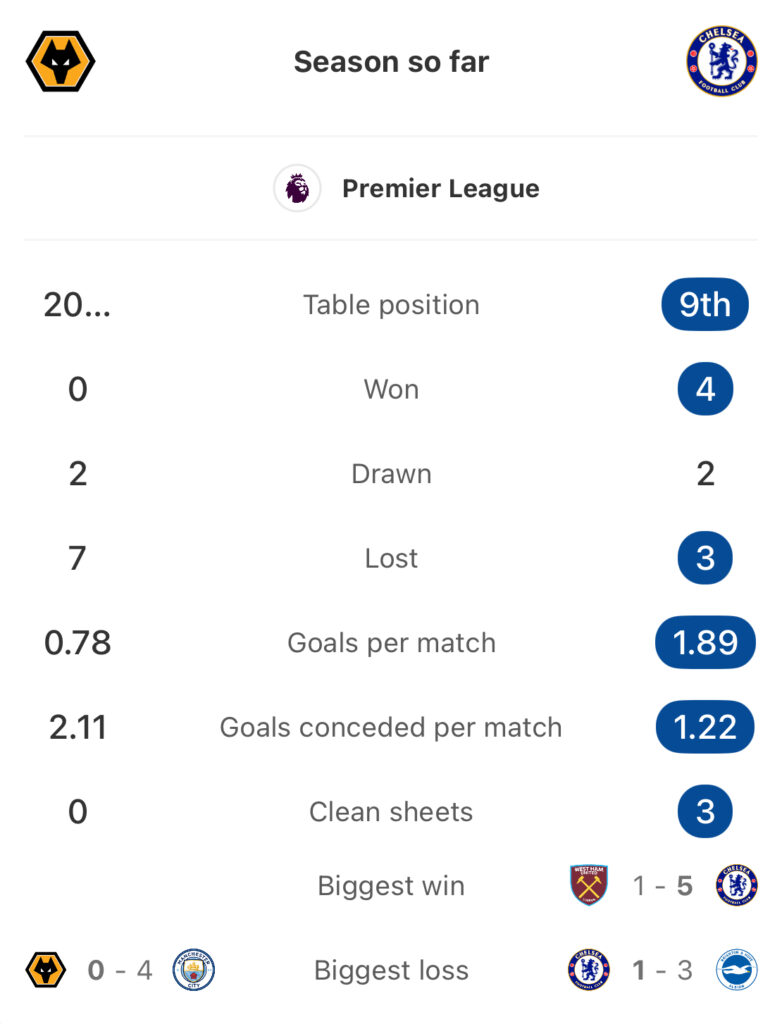Viewport: 782px width, 1024px height.
Task: Select Chelsea's 1.89 goals per match badge
Action: 705,642
